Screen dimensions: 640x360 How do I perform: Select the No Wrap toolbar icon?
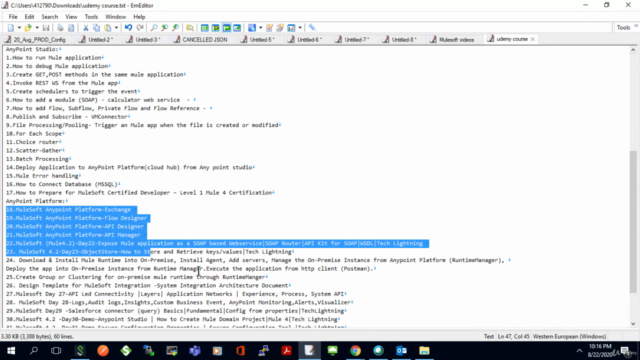204,28
